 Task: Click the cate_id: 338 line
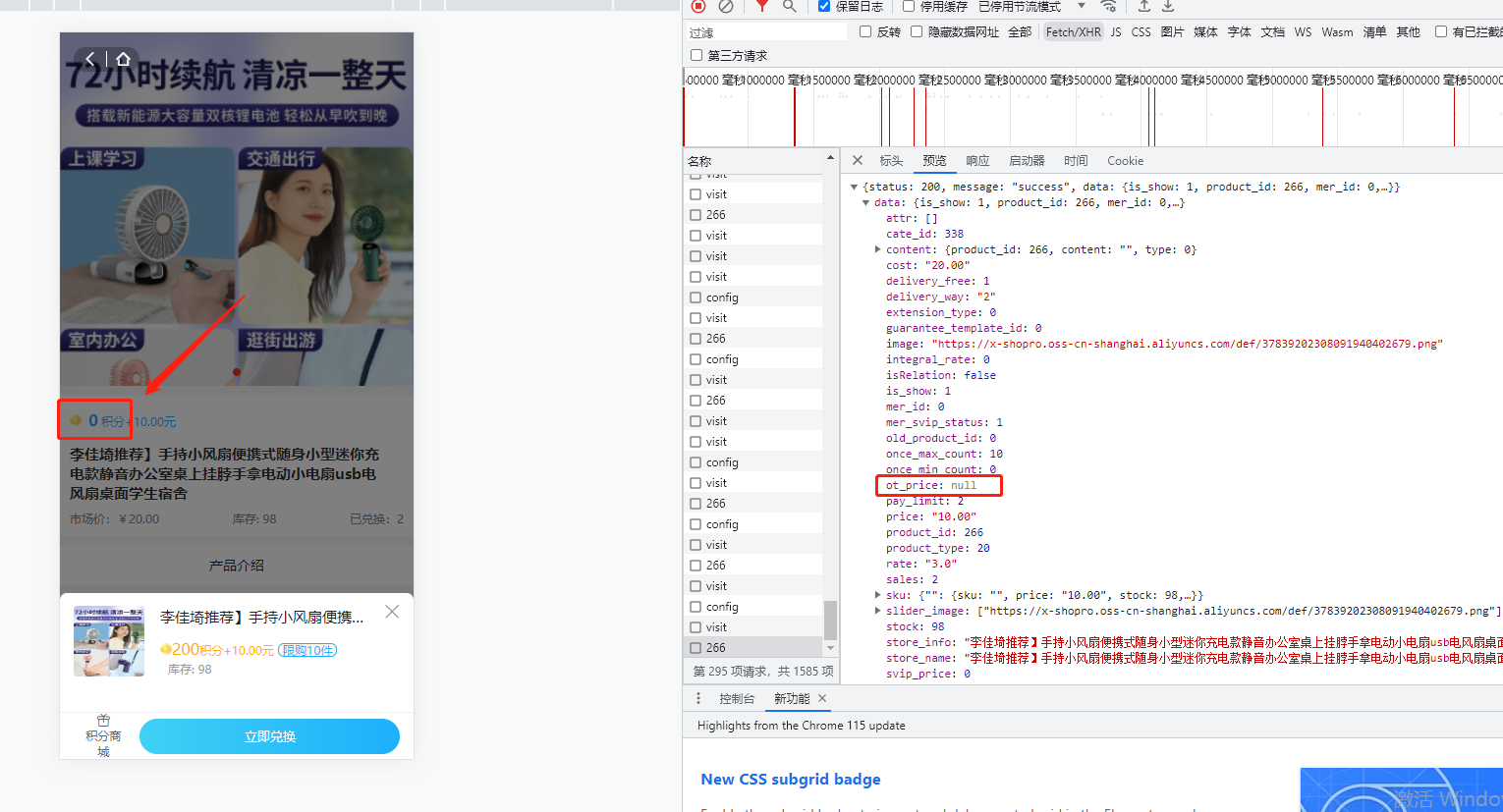pyautogui.click(x=924, y=234)
